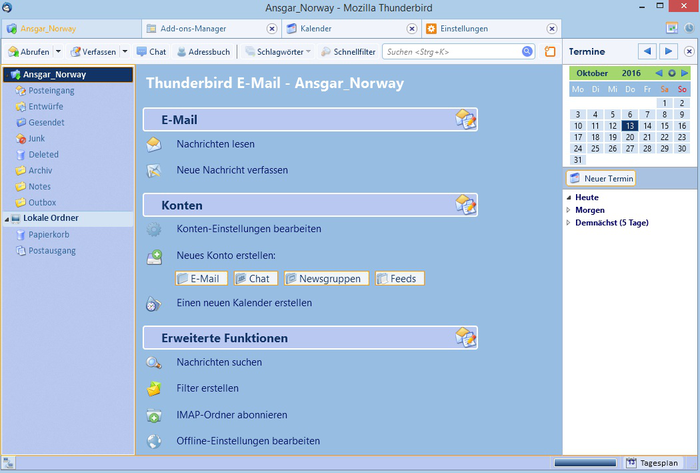Show previous month in mini calendar
This screenshot has height=473, width=700.
coord(659,73)
